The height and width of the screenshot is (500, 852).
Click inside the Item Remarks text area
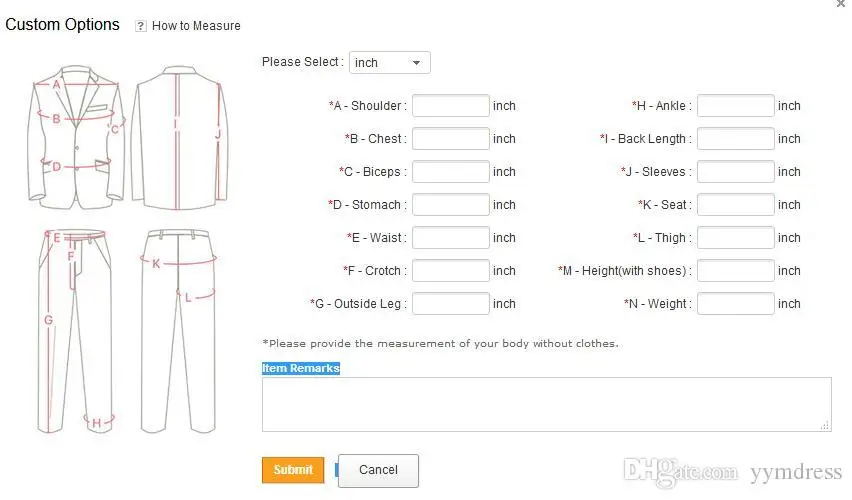point(546,404)
